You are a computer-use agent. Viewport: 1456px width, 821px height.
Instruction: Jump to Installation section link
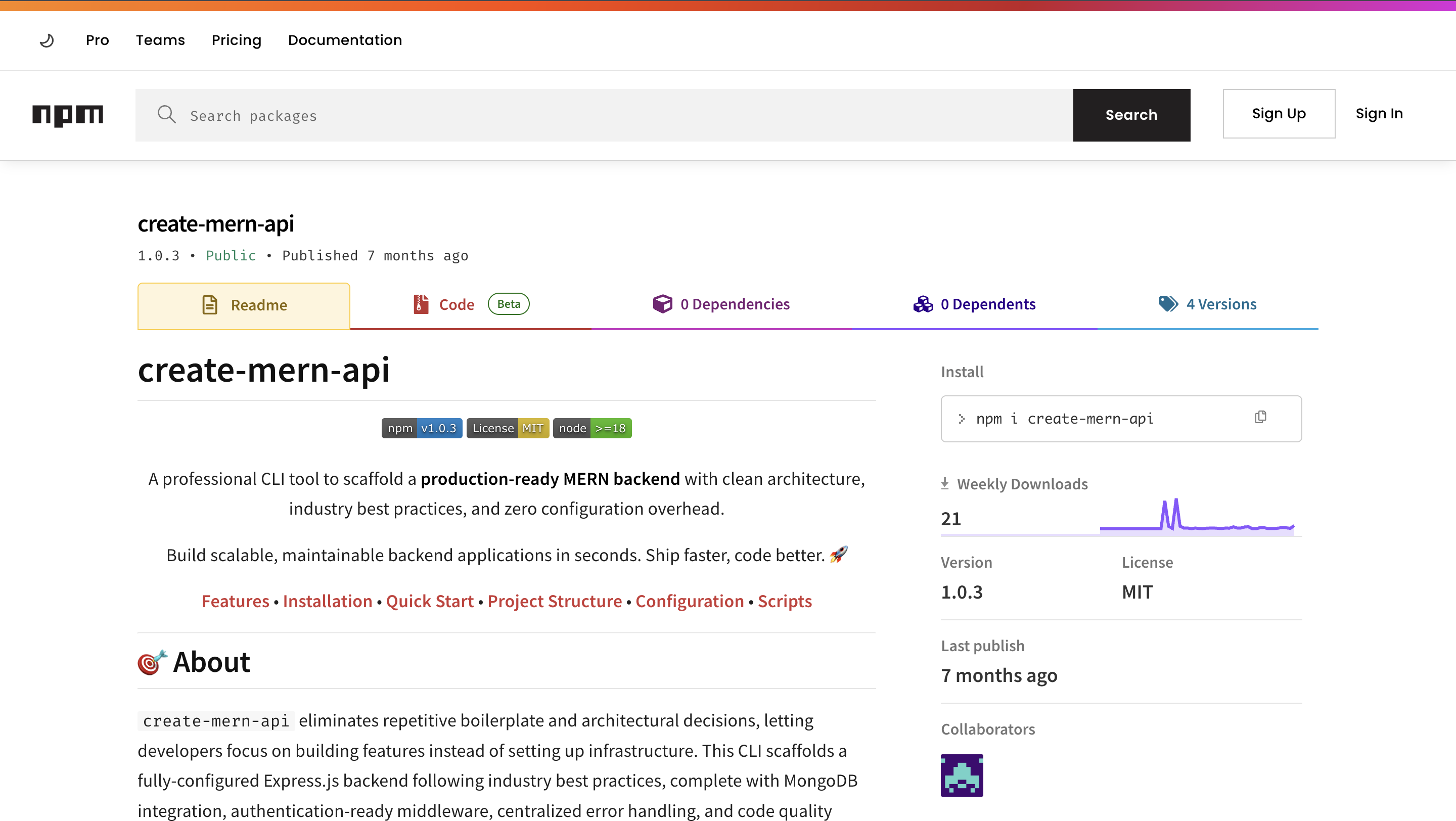[x=327, y=601]
